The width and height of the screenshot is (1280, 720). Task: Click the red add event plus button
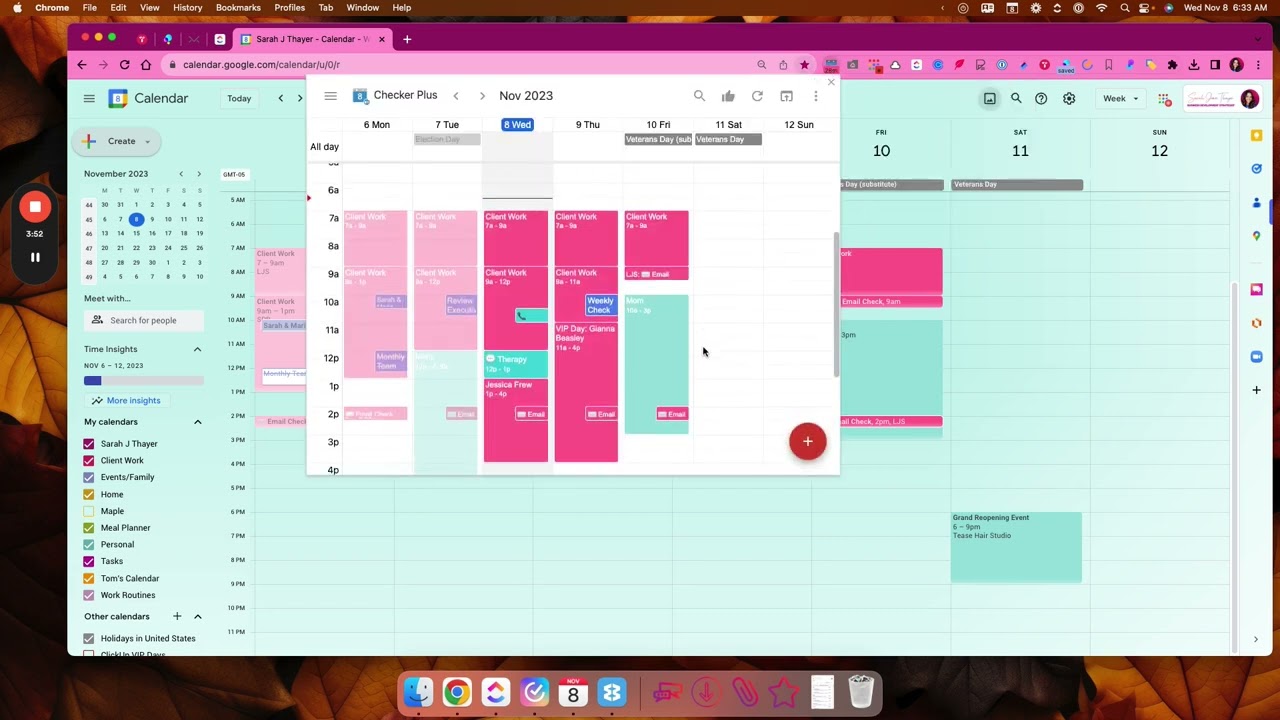click(x=807, y=441)
